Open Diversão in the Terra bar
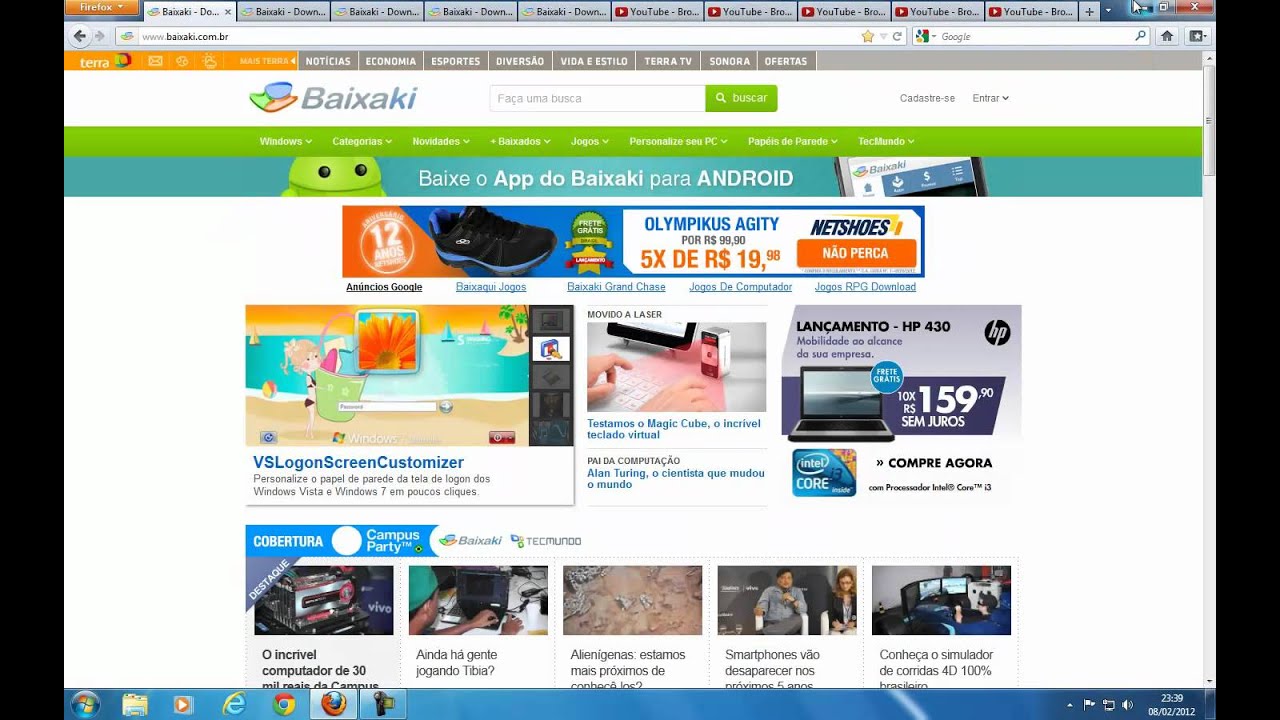Viewport: 1280px width, 720px height. click(520, 61)
